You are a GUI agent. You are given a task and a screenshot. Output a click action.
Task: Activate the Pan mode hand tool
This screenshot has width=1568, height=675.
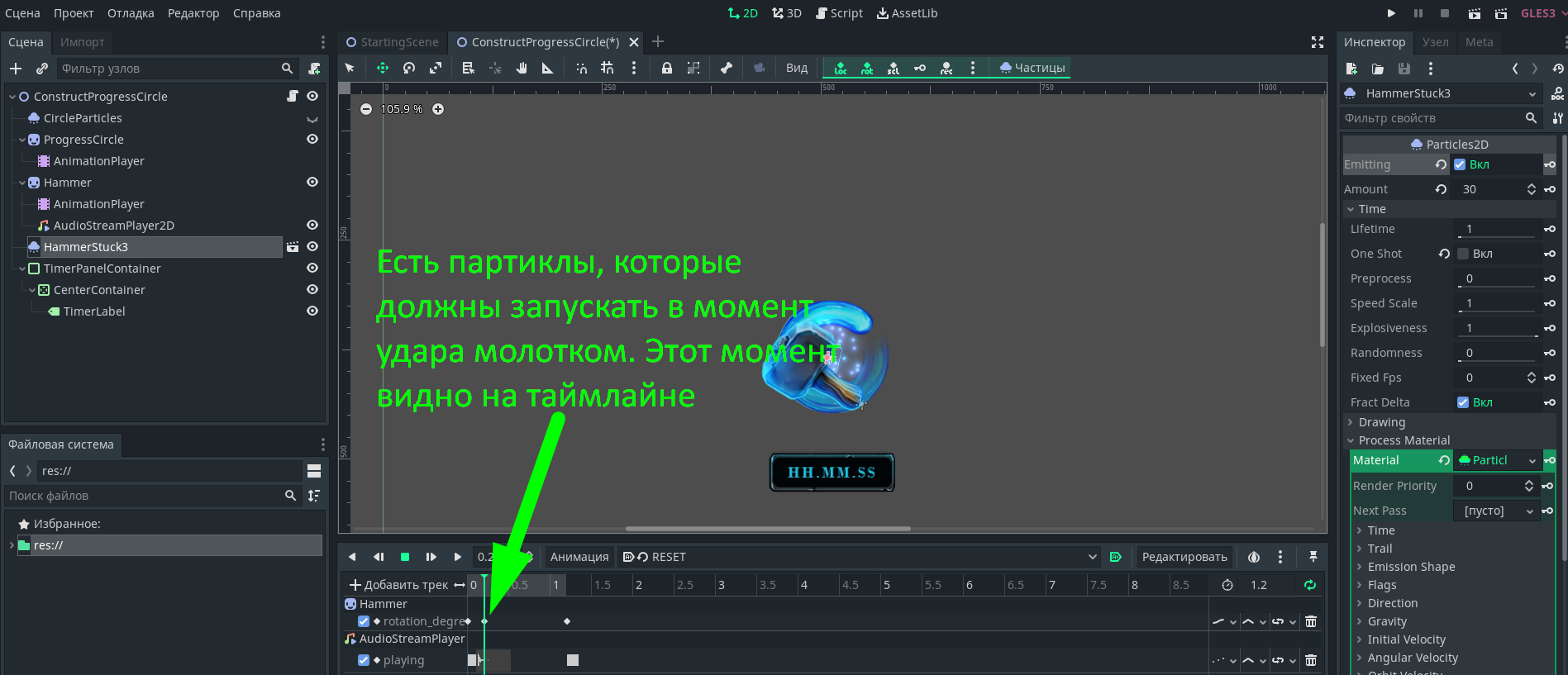point(522,68)
